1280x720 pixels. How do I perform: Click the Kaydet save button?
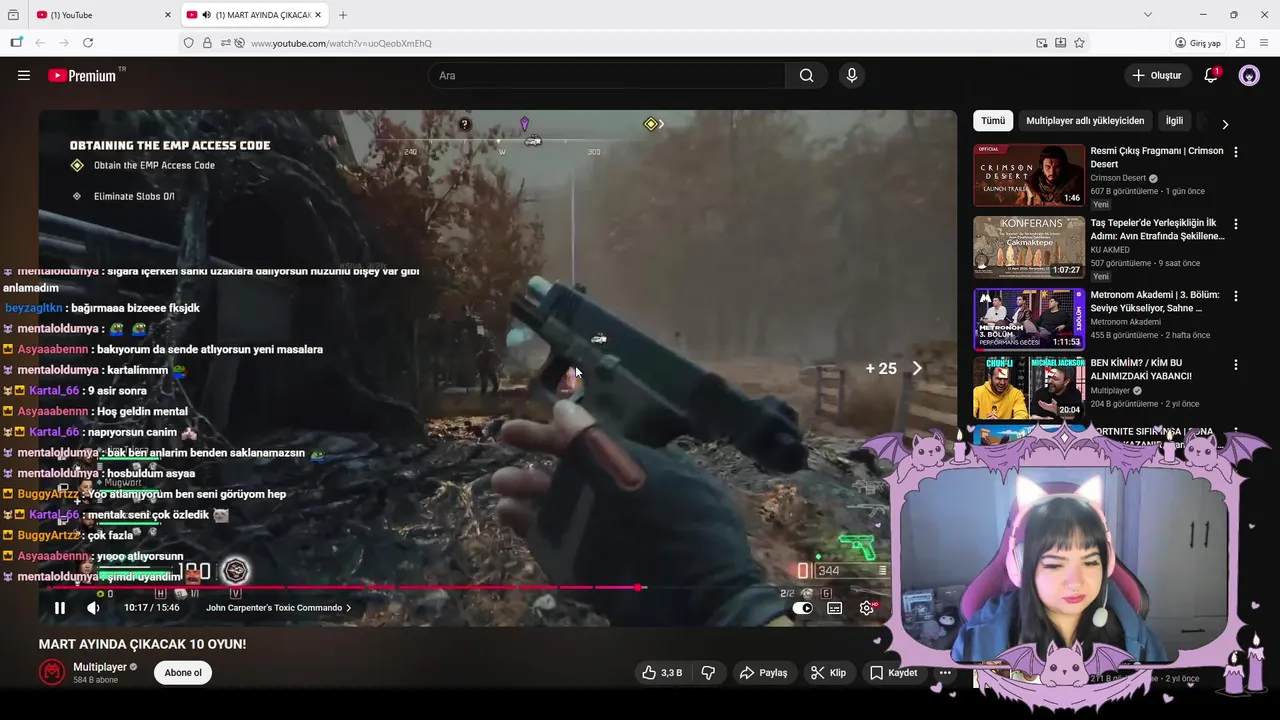[x=893, y=673]
